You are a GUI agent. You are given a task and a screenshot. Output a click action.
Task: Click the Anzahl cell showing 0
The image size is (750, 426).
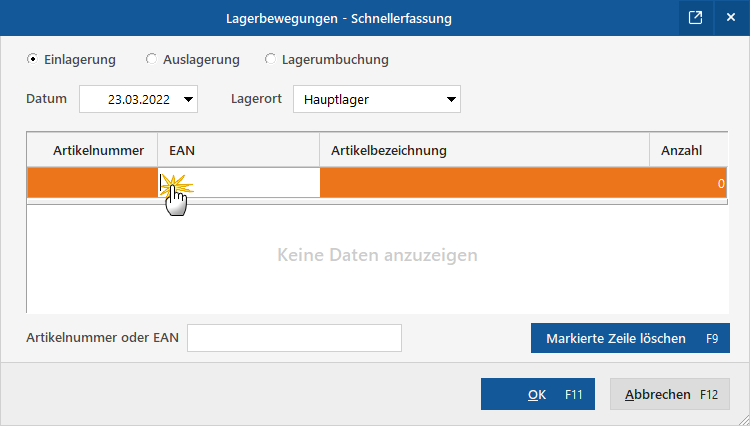pos(688,183)
